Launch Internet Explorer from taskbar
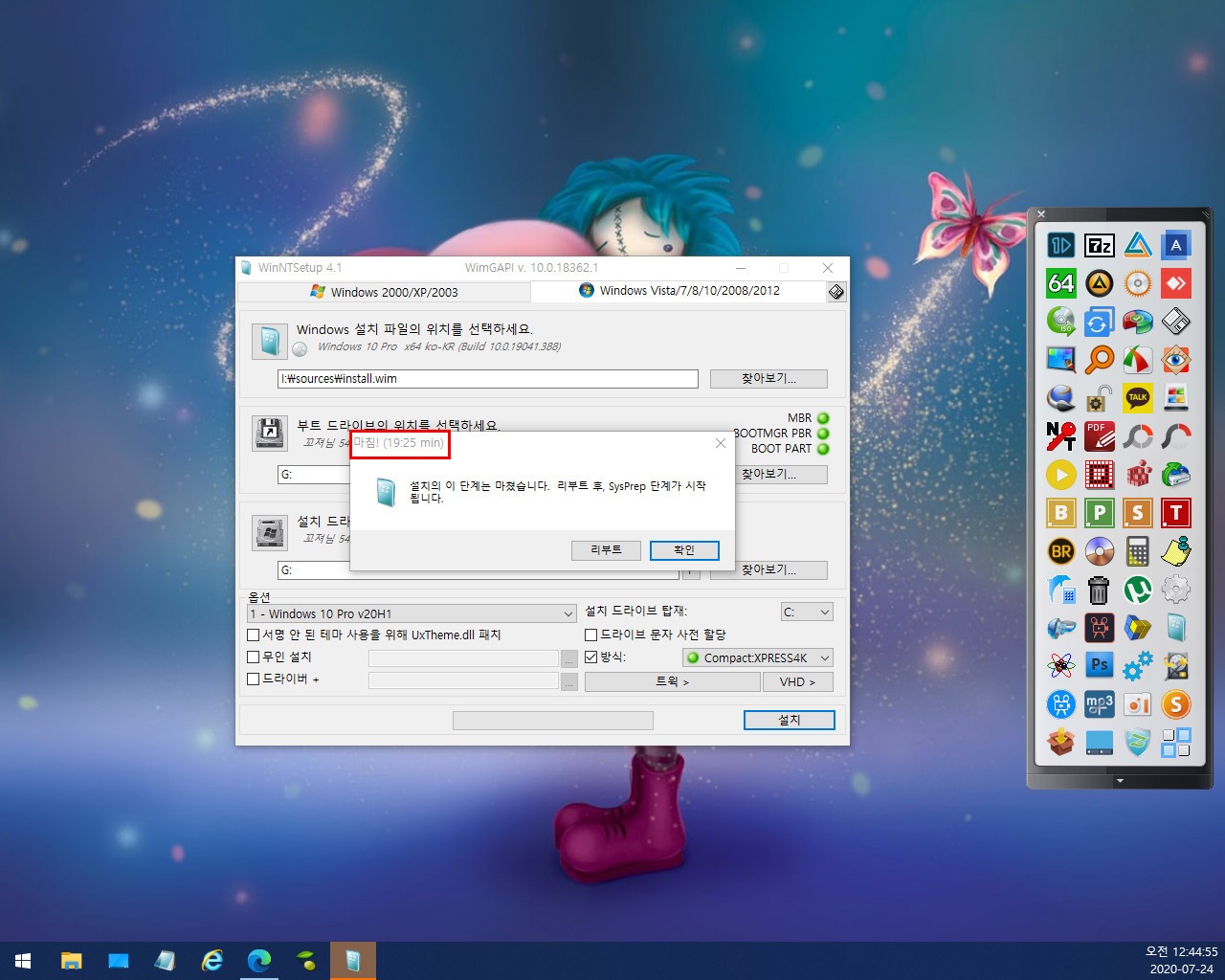 [212, 961]
